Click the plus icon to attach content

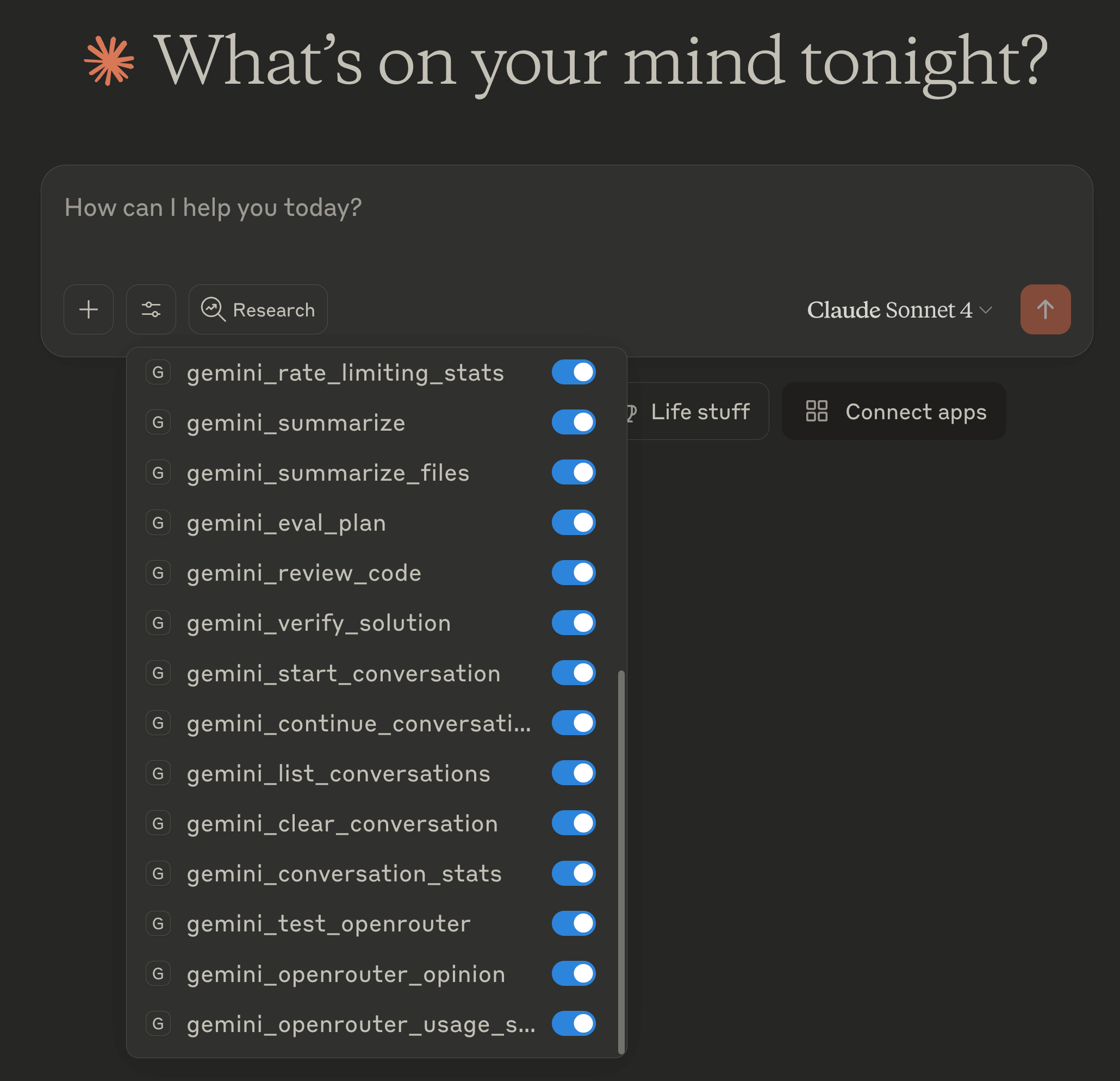coord(89,309)
